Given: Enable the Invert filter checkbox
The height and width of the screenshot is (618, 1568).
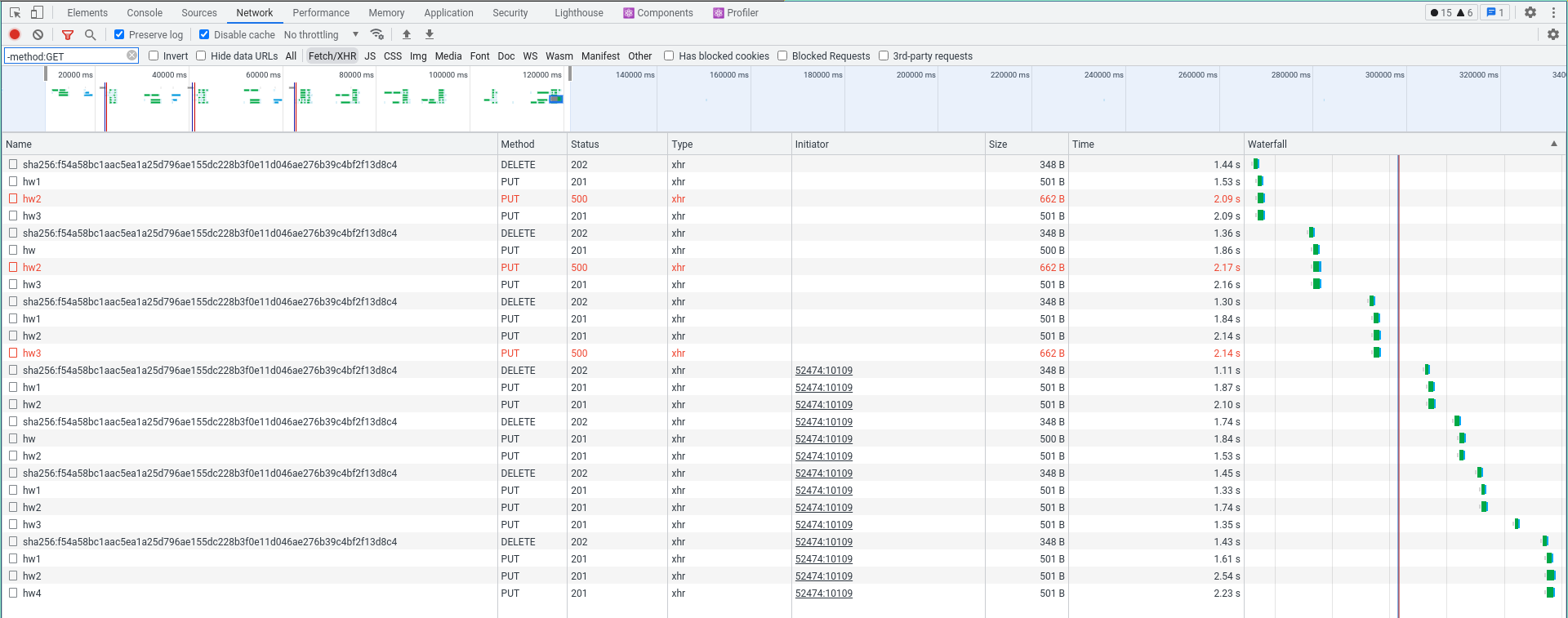Looking at the screenshot, I should coord(154,56).
